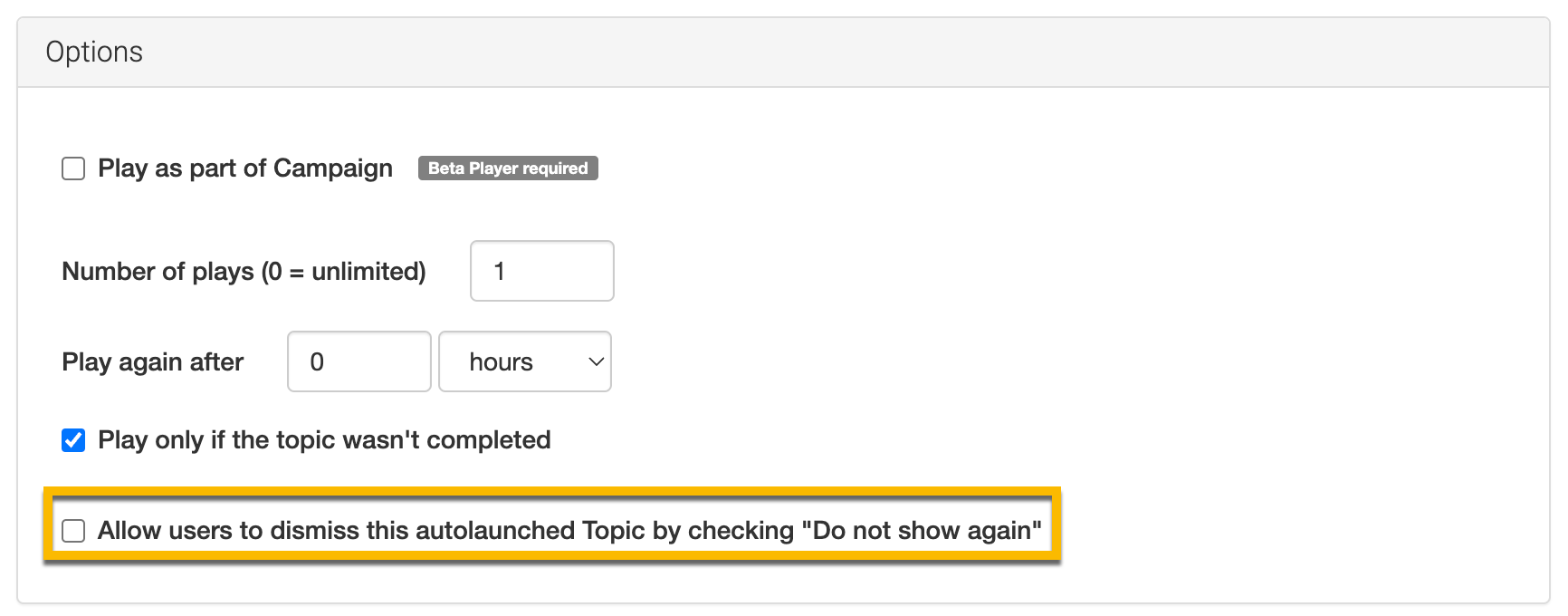Click the Beta Player required badge

coord(508,168)
